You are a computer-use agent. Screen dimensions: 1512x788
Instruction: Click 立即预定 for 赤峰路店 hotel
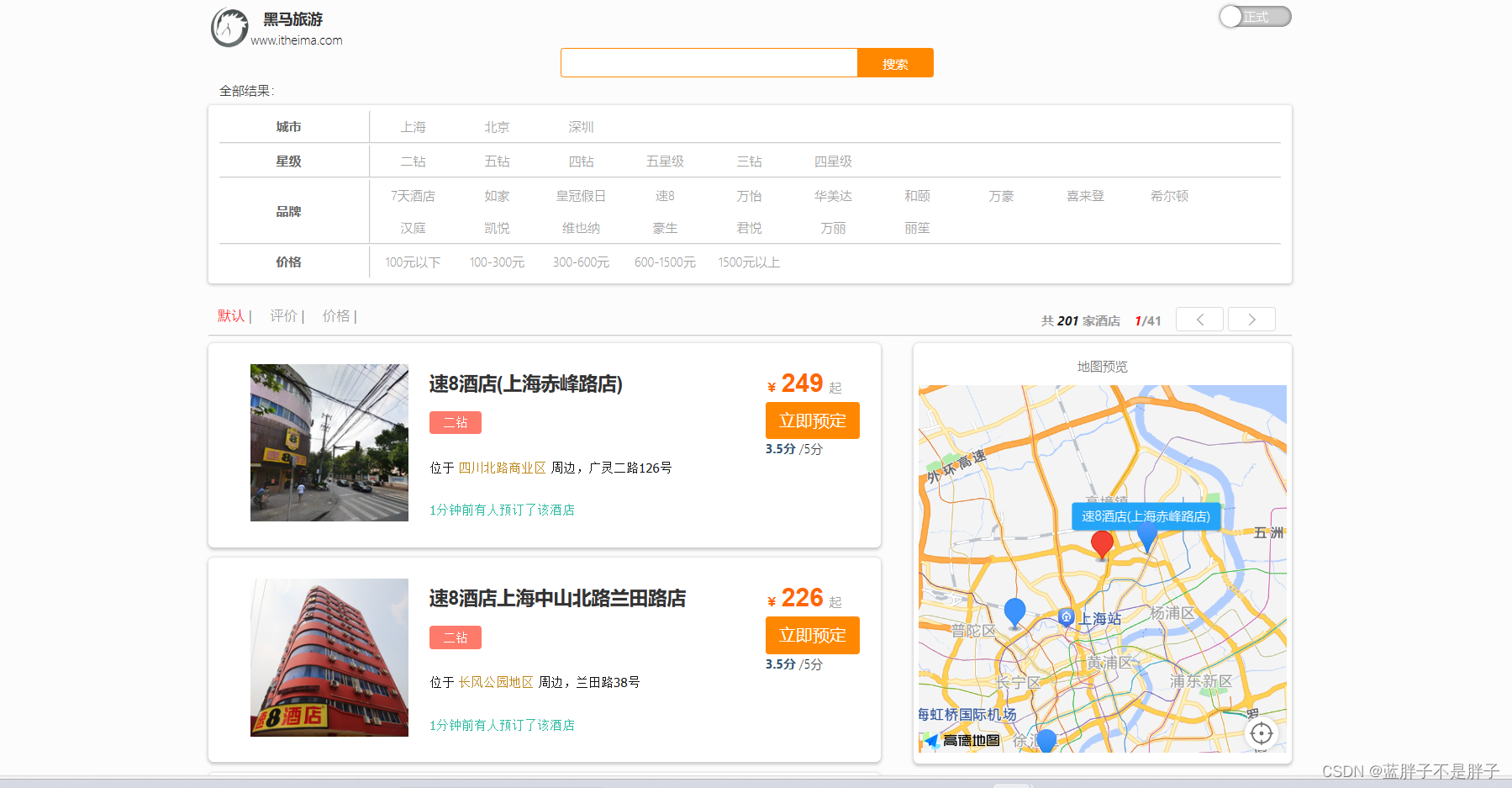point(813,420)
